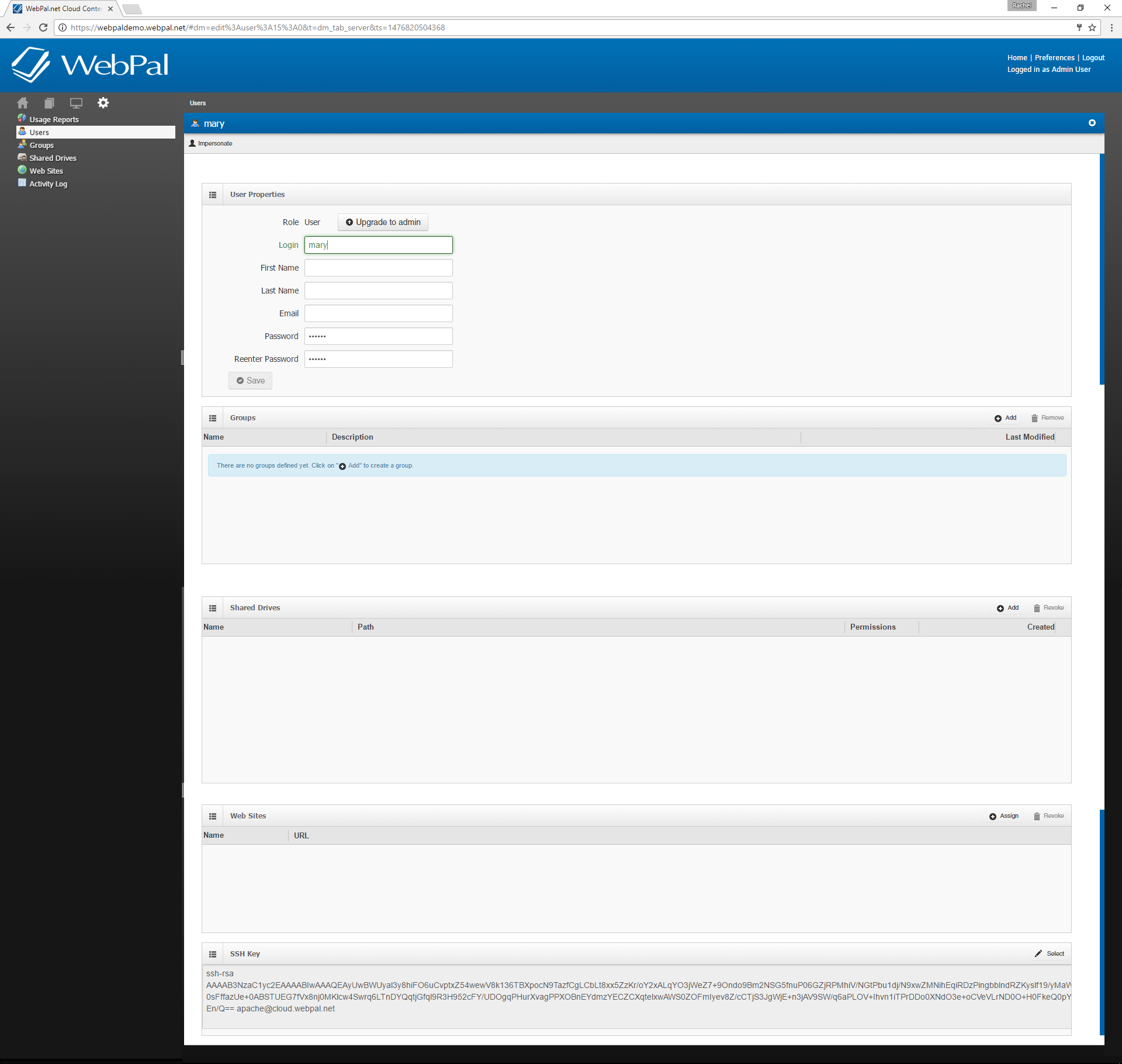This screenshot has width=1122, height=1064.
Task: Click the Save user properties button
Action: click(251, 380)
